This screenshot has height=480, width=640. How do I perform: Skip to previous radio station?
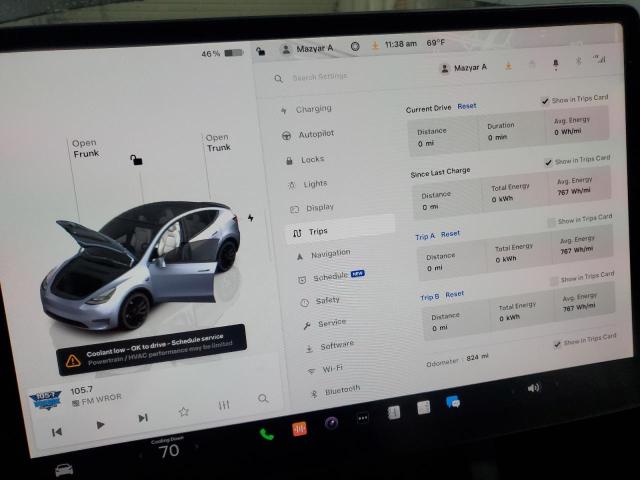(57, 432)
